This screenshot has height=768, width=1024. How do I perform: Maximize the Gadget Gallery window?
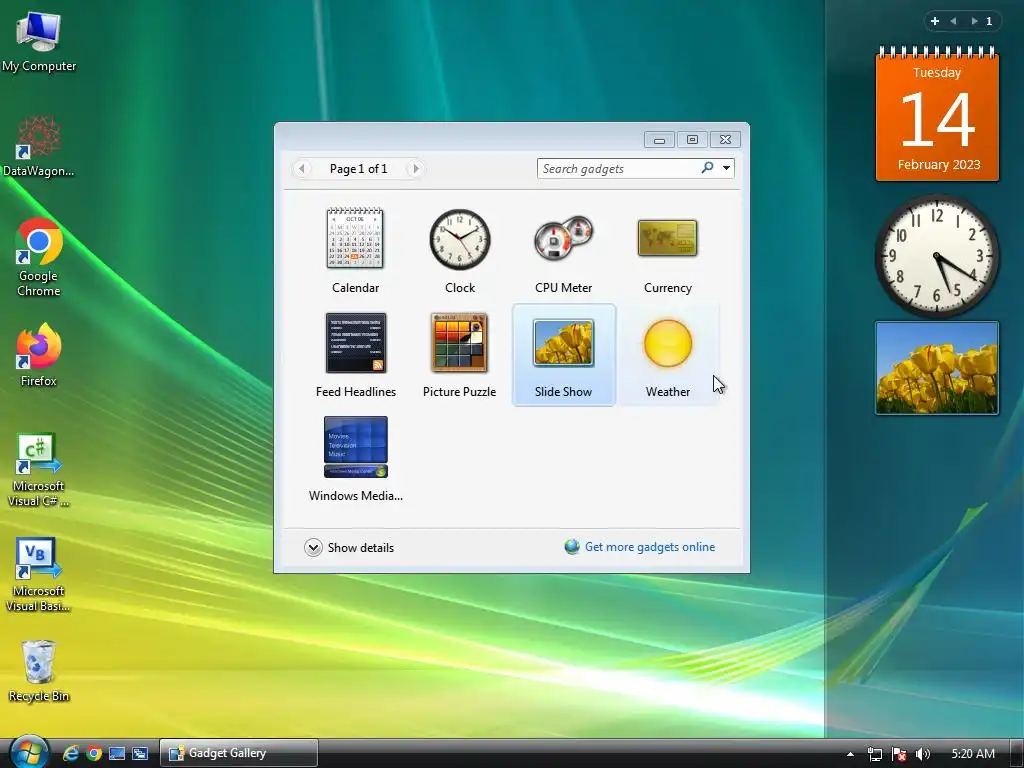692,140
